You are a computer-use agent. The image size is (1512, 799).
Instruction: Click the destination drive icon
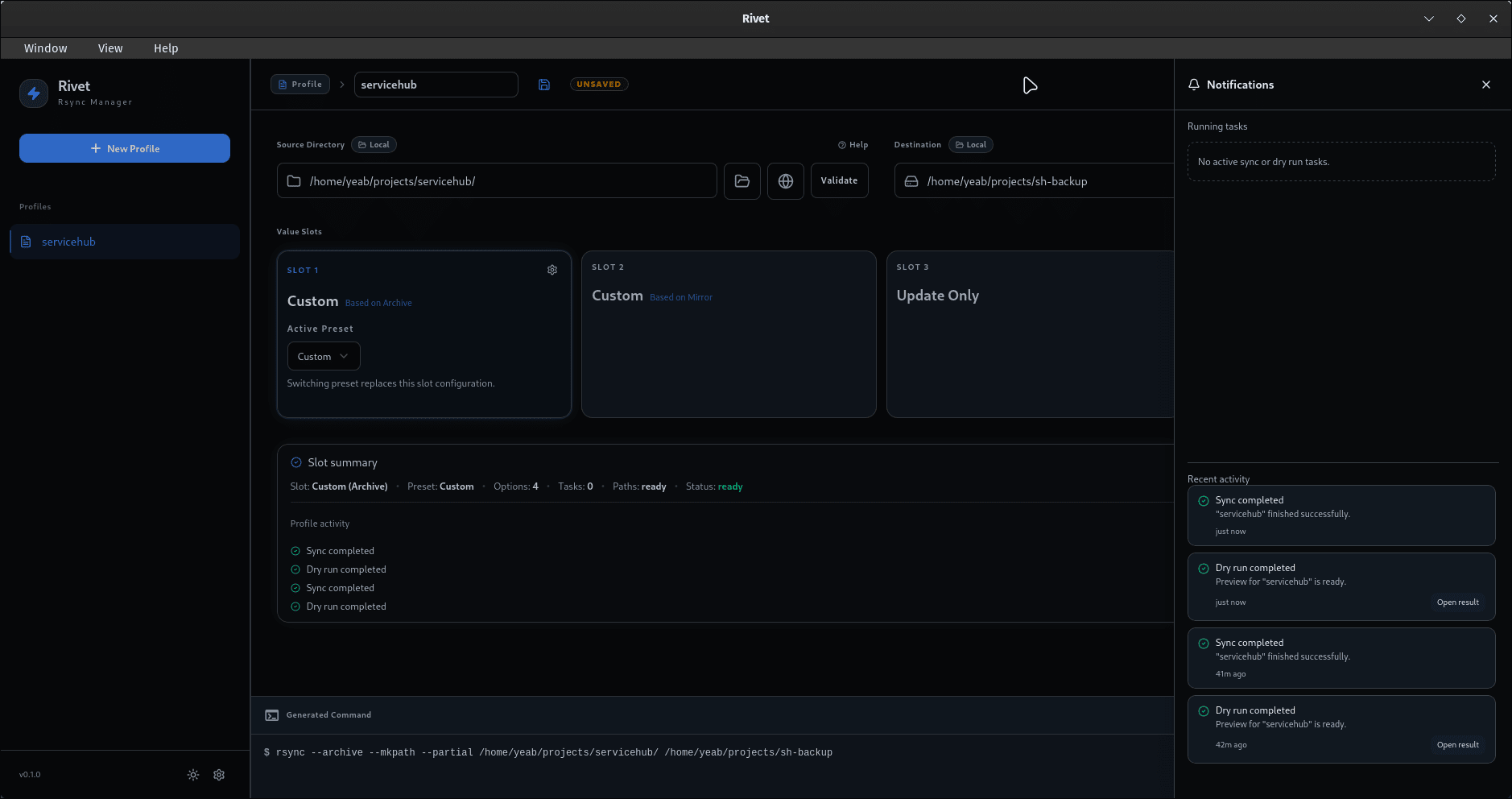pos(911,181)
